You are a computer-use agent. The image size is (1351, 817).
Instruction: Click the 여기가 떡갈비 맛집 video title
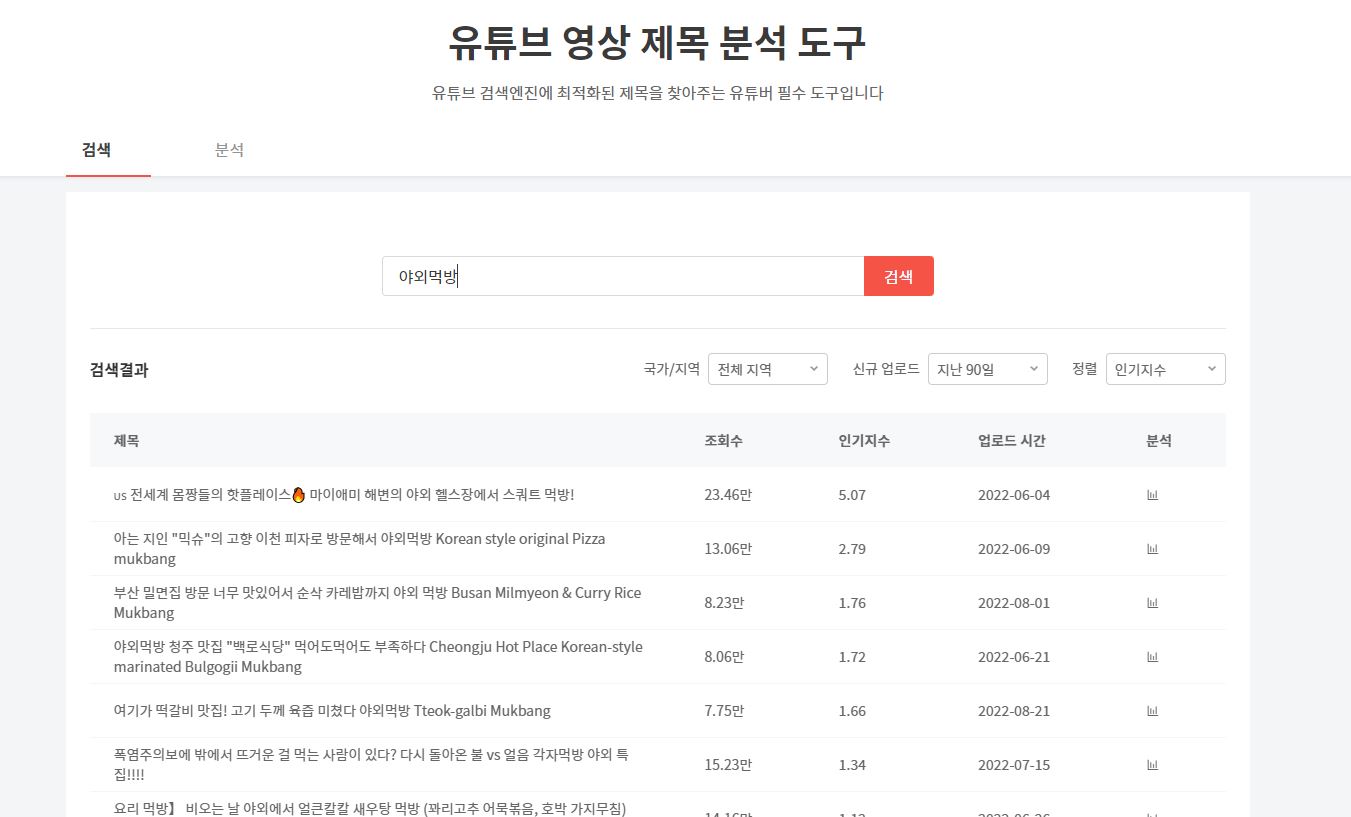click(x=332, y=711)
